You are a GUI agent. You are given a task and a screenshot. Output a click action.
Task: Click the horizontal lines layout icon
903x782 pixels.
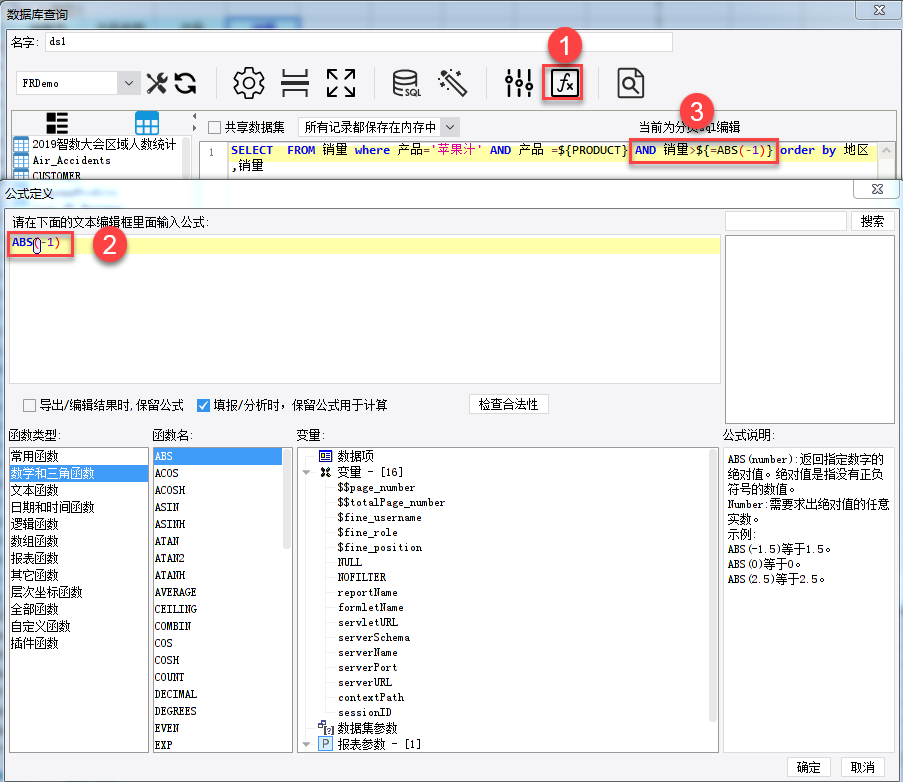(295, 83)
